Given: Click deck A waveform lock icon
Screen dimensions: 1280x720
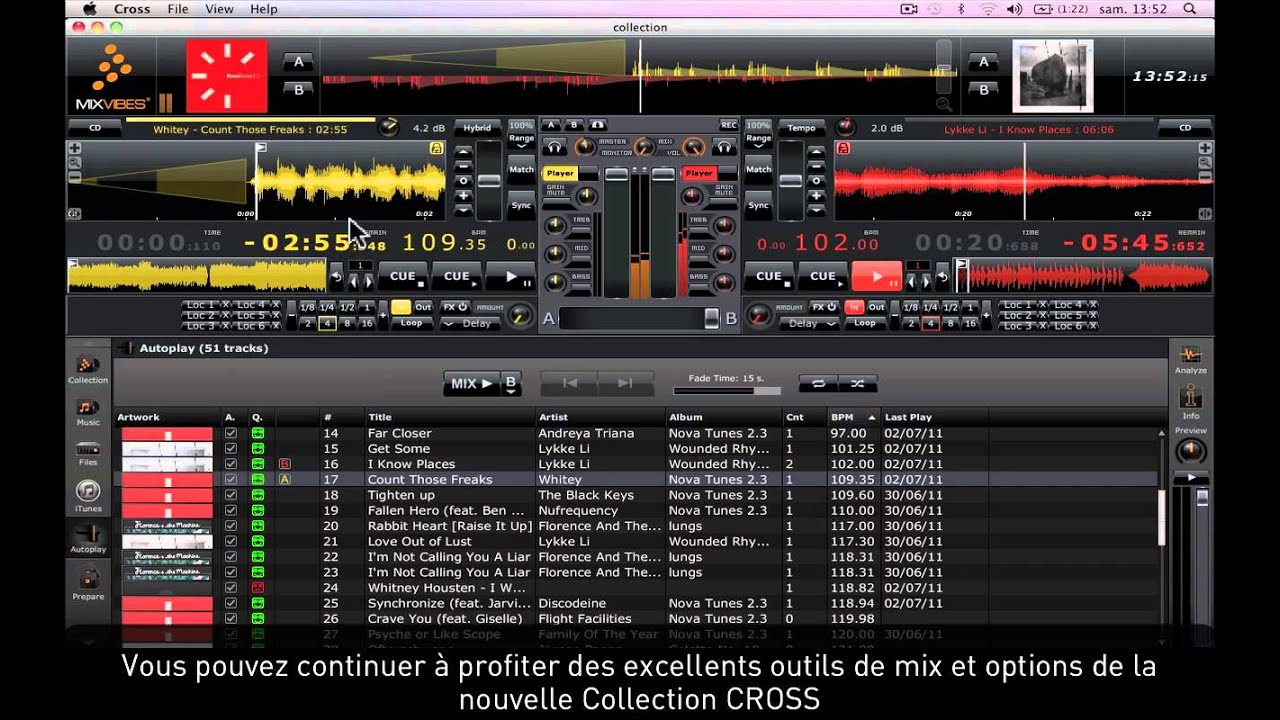Looking at the screenshot, I should 436,148.
